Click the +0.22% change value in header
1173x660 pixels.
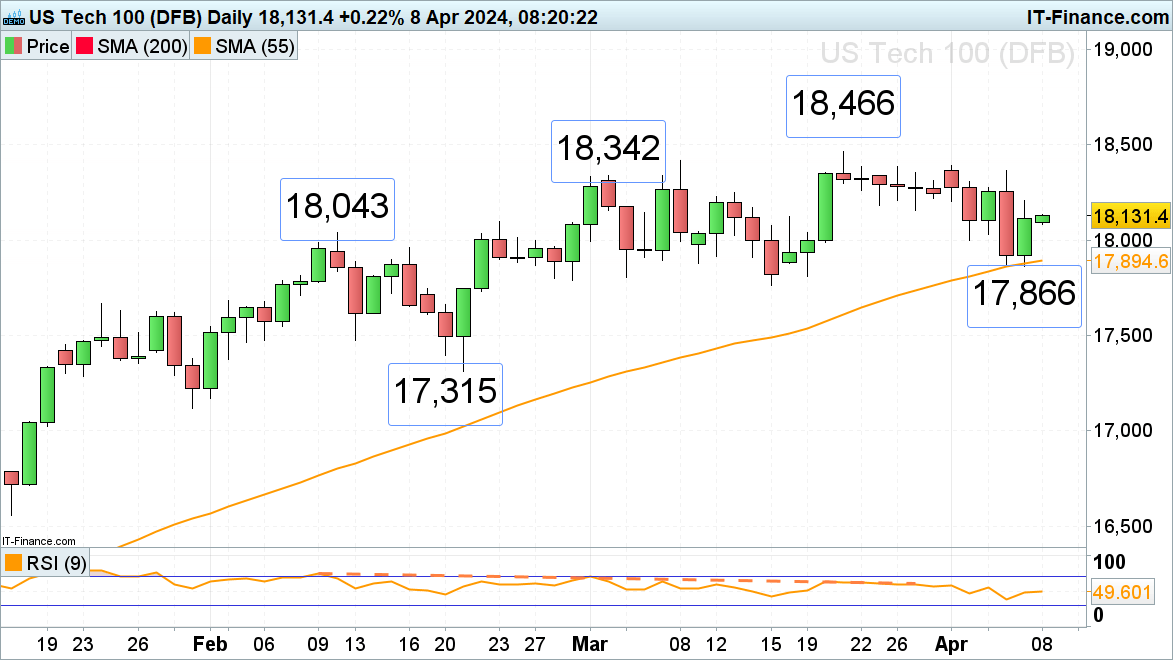pyautogui.click(x=371, y=16)
